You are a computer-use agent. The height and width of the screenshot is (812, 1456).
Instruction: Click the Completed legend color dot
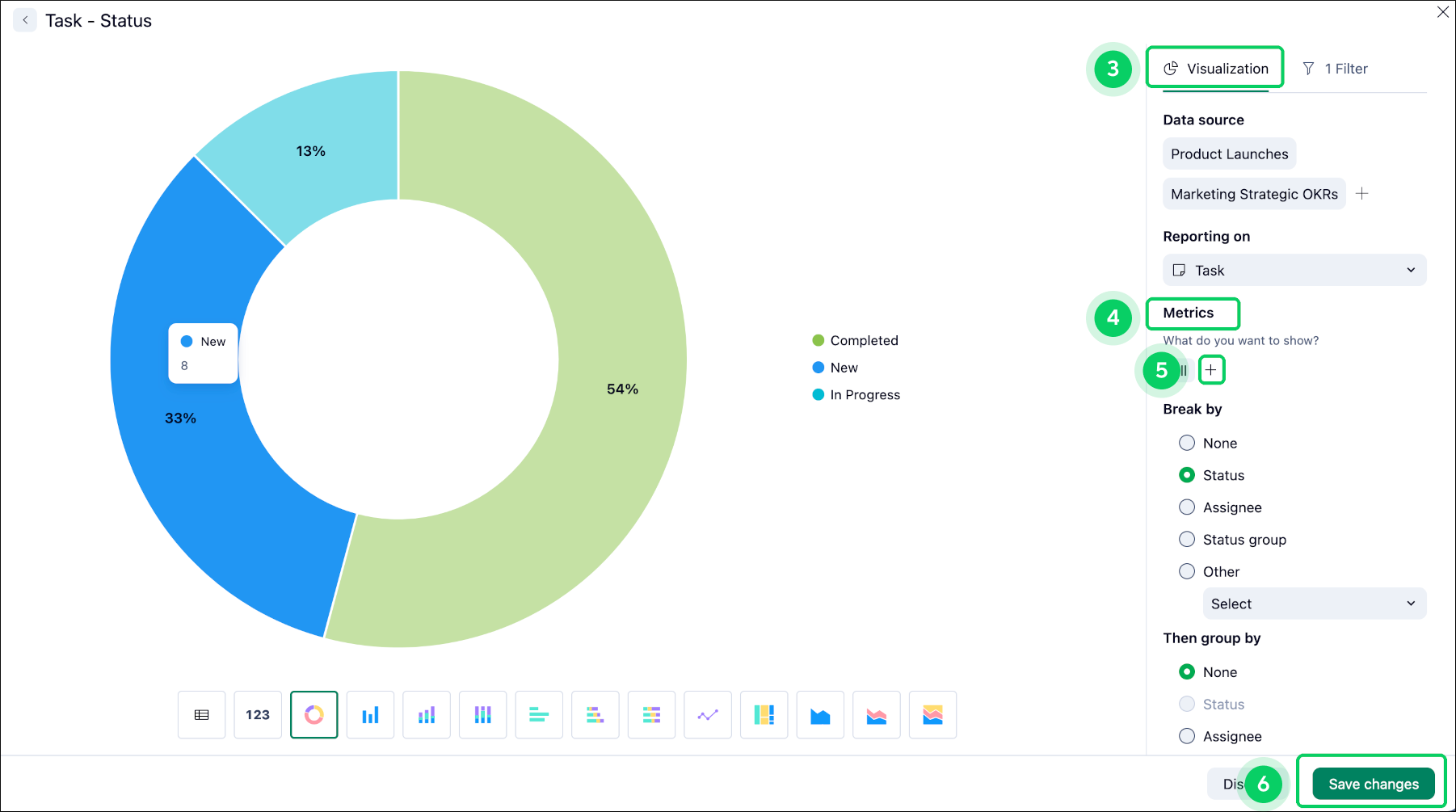click(818, 340)
